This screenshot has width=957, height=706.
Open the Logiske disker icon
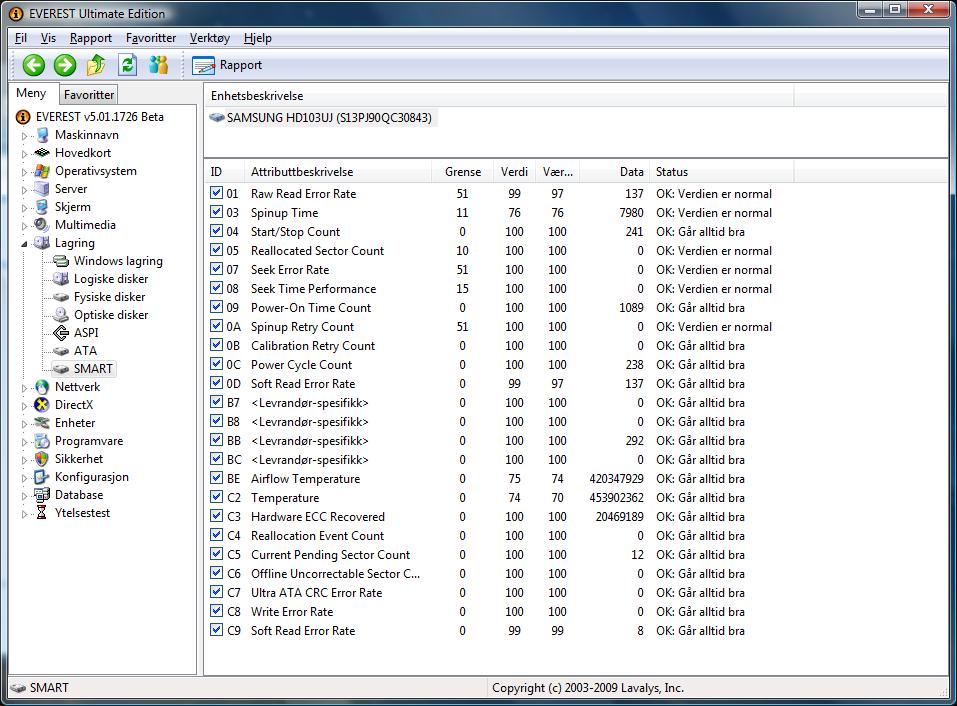tap(61, 279)
